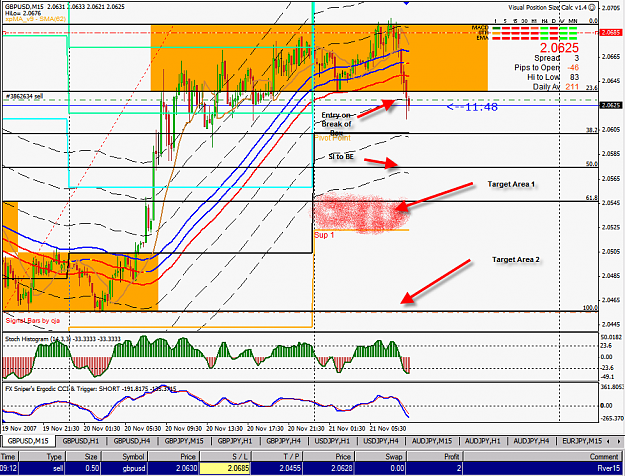Click the Target Area 2 text label
The image size is (625, 476).
coord(516,260)
